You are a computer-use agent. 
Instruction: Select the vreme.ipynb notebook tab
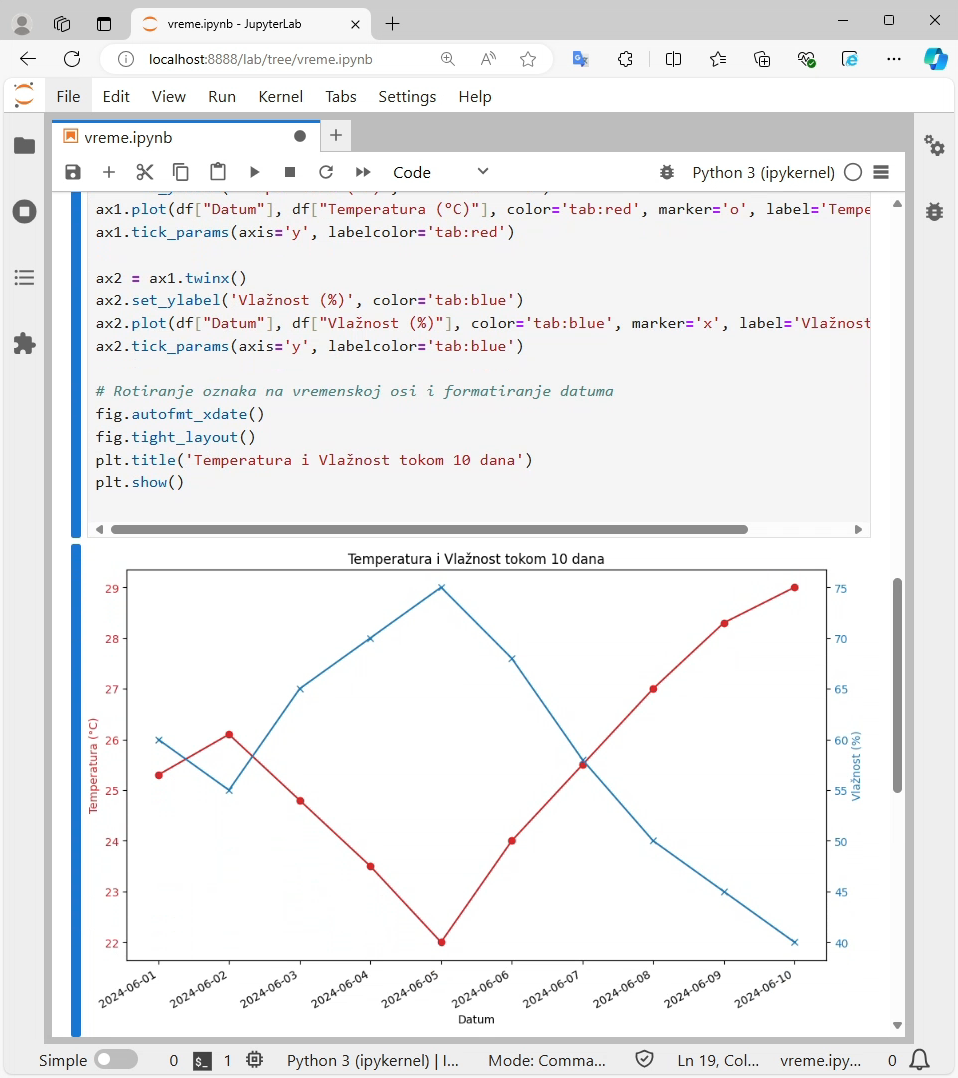186,137
